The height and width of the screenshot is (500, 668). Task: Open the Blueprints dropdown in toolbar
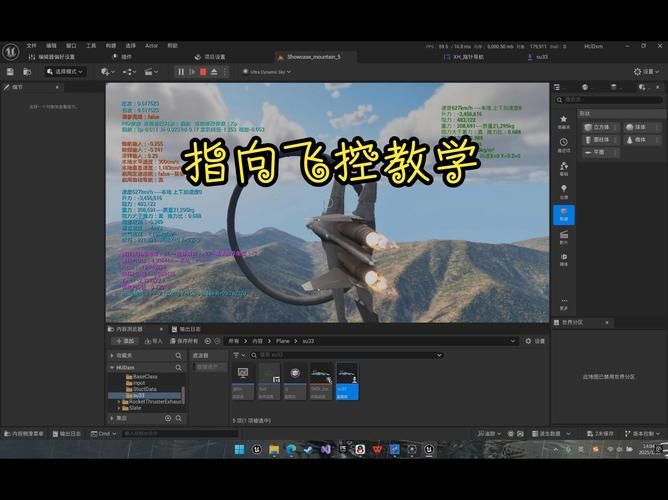[x=129, y=72]
